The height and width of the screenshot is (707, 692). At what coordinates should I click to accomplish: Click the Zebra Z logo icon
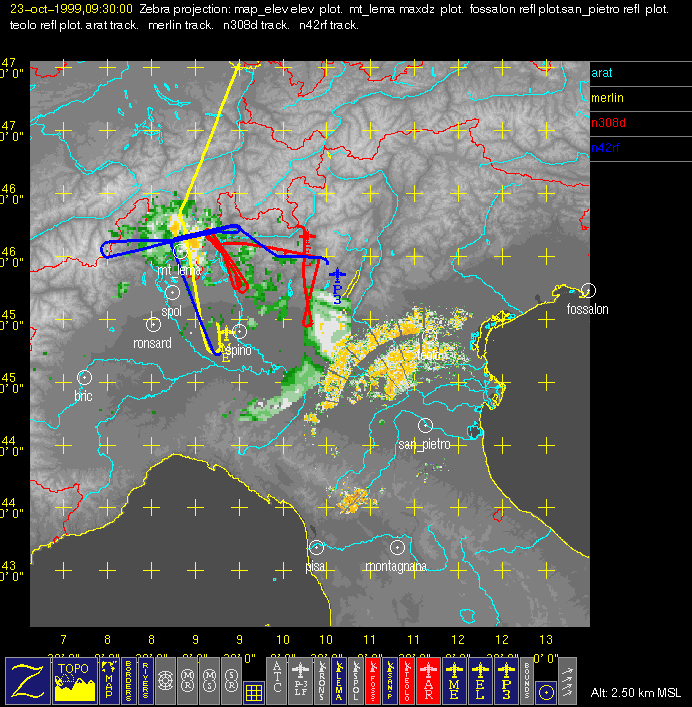click(x=28, y=680)
